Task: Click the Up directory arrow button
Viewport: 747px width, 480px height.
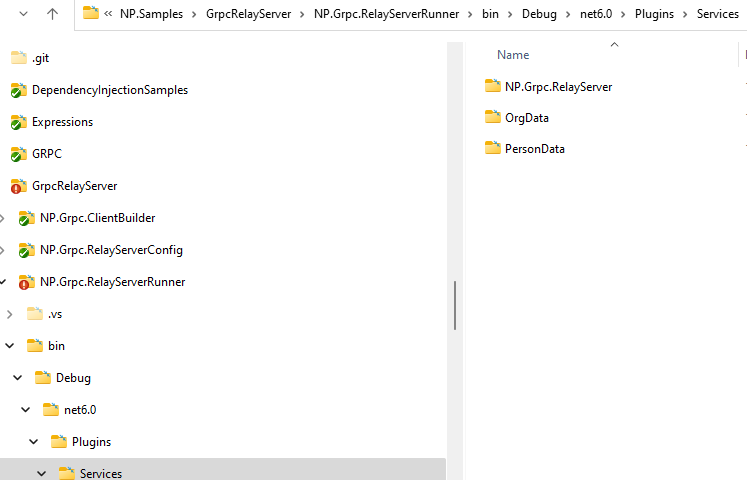Action: (x=52, y=14)
